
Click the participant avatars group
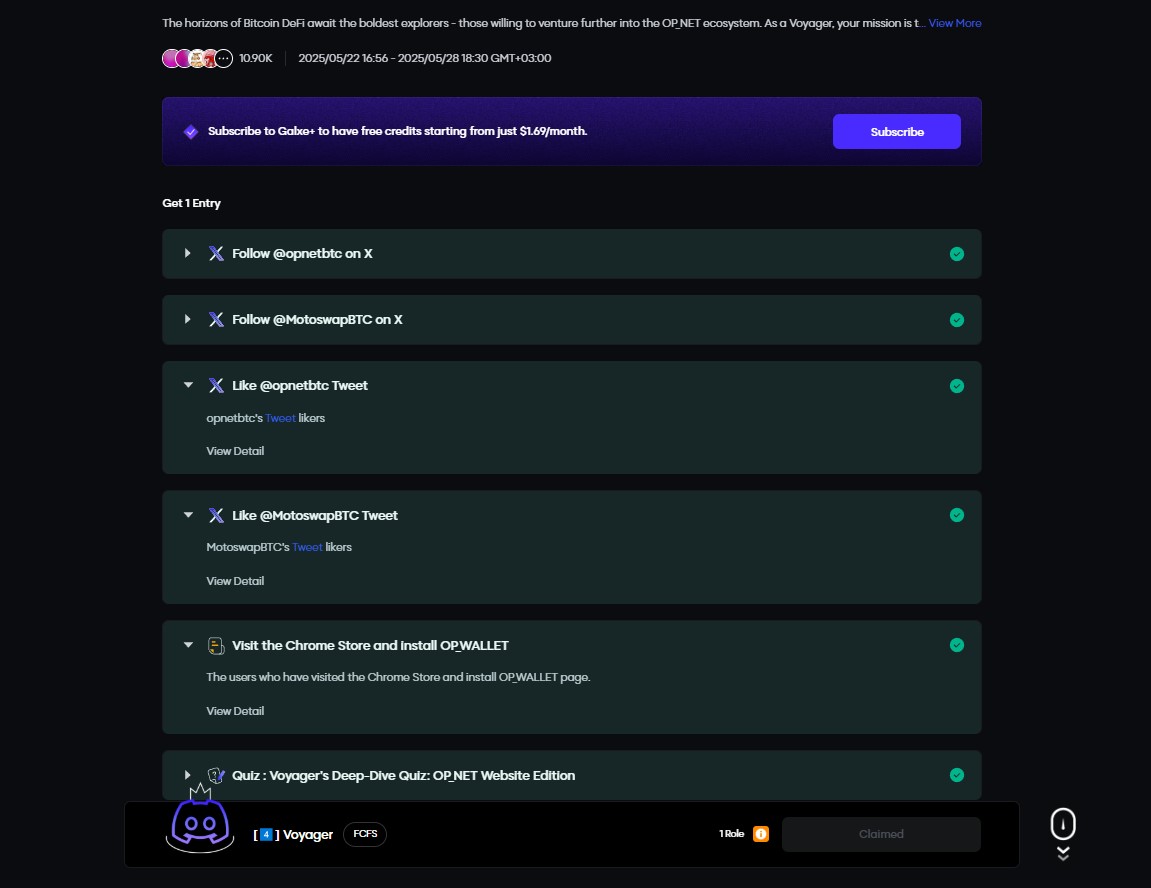(x=197, y=58)
